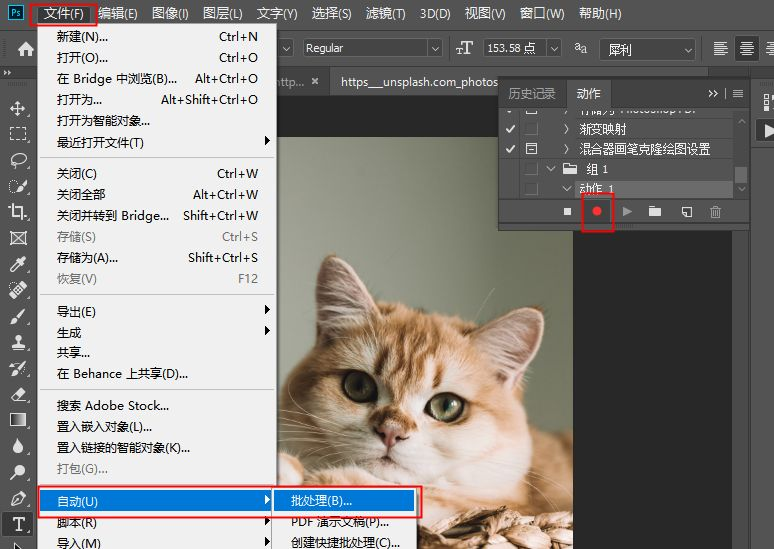Select the Clone Stamp tool
Screen dimensions: 774x549
point(18,342)
